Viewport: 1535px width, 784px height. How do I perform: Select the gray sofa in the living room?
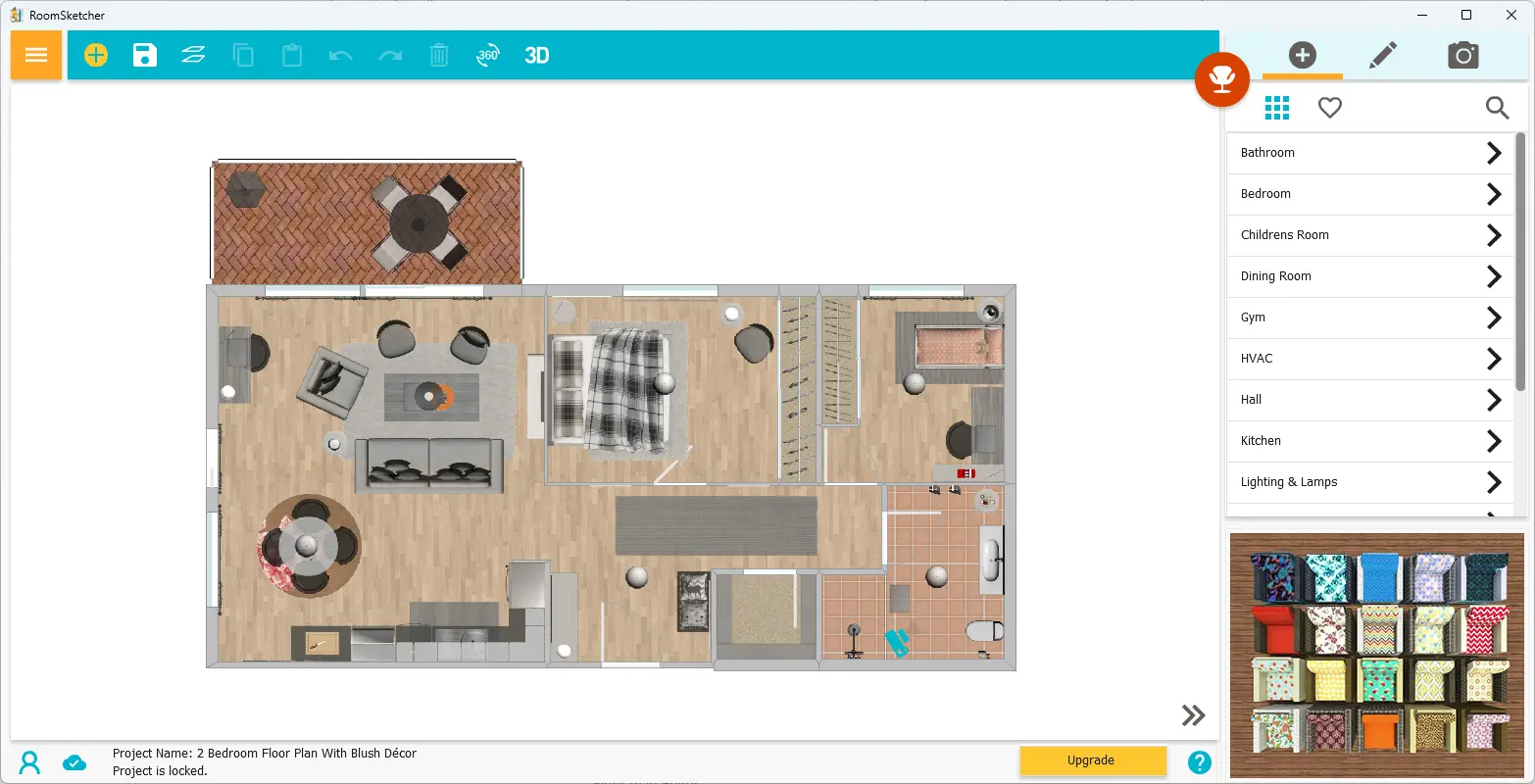pyautogui.click(x=429, y=465)
